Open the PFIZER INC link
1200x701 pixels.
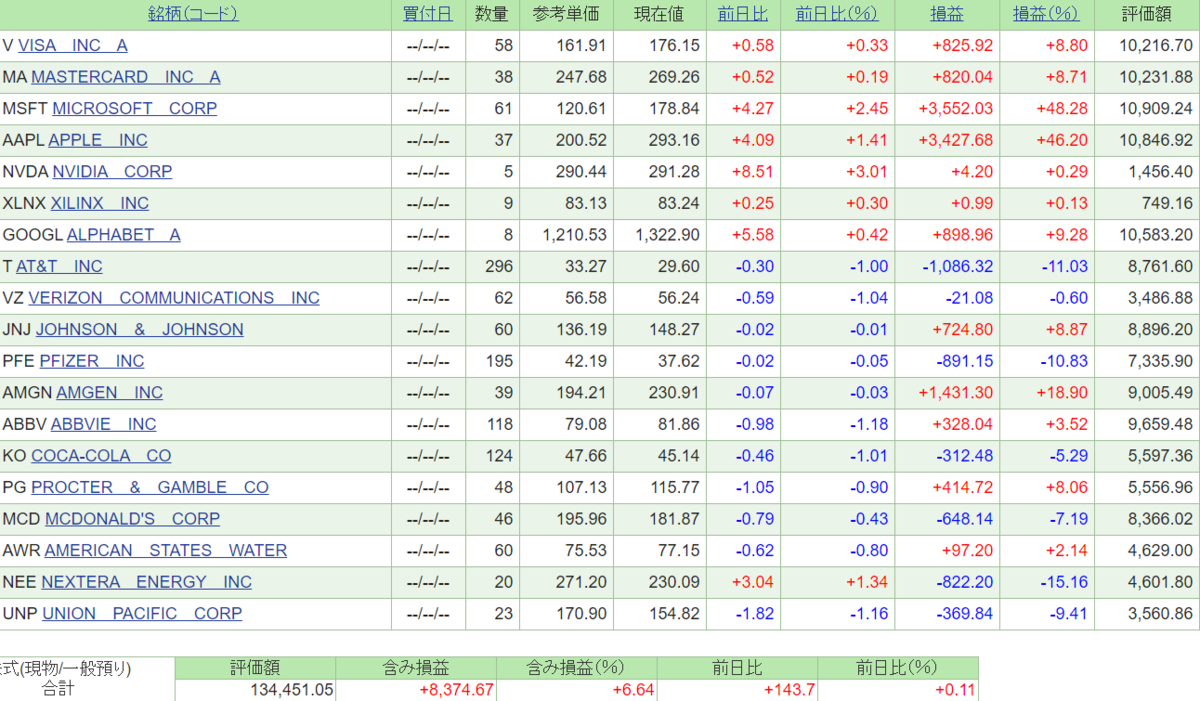pos(91,361)
